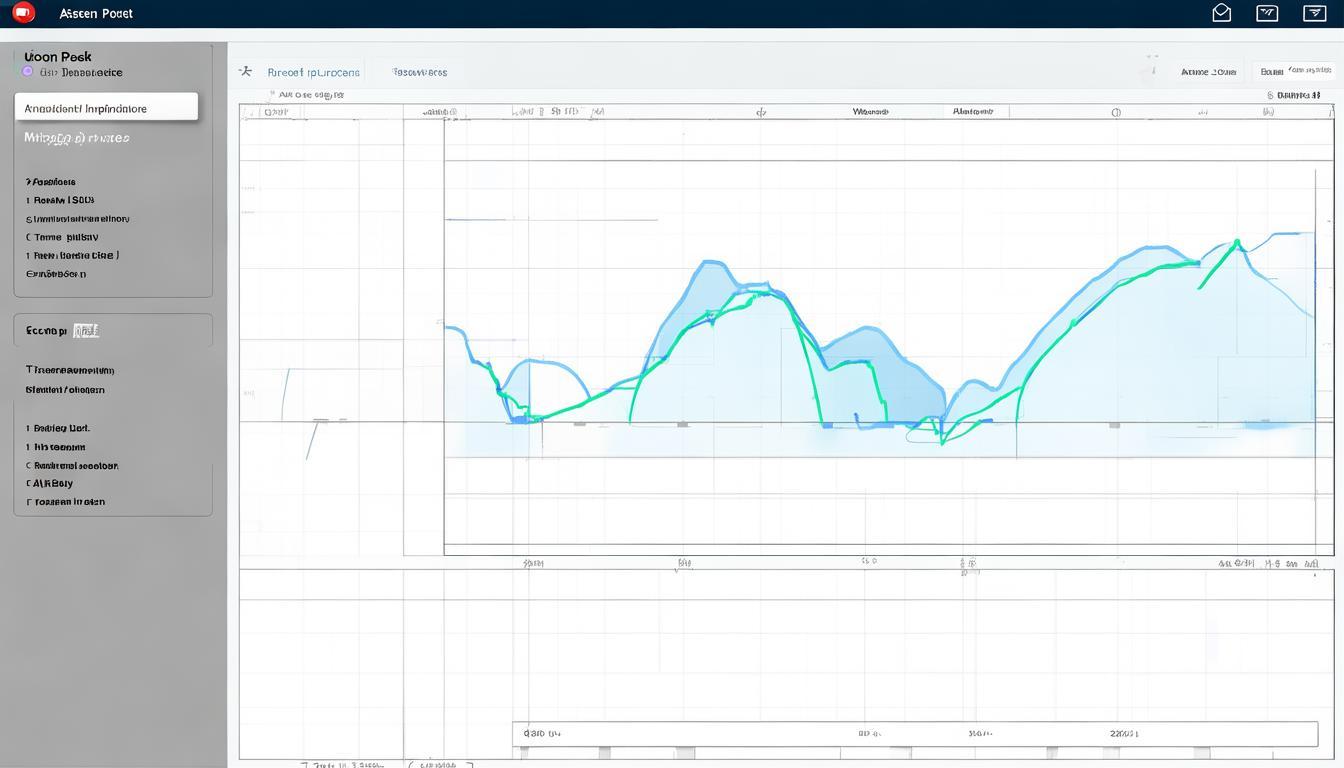1344x768 pixels.
Task: Click the middle window icon in top bar
Action: coord(1267,13)
